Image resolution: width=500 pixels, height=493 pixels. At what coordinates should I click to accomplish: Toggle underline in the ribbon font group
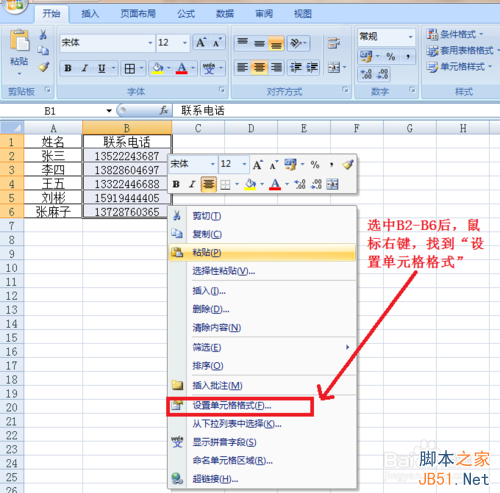[x=102, y=68]
